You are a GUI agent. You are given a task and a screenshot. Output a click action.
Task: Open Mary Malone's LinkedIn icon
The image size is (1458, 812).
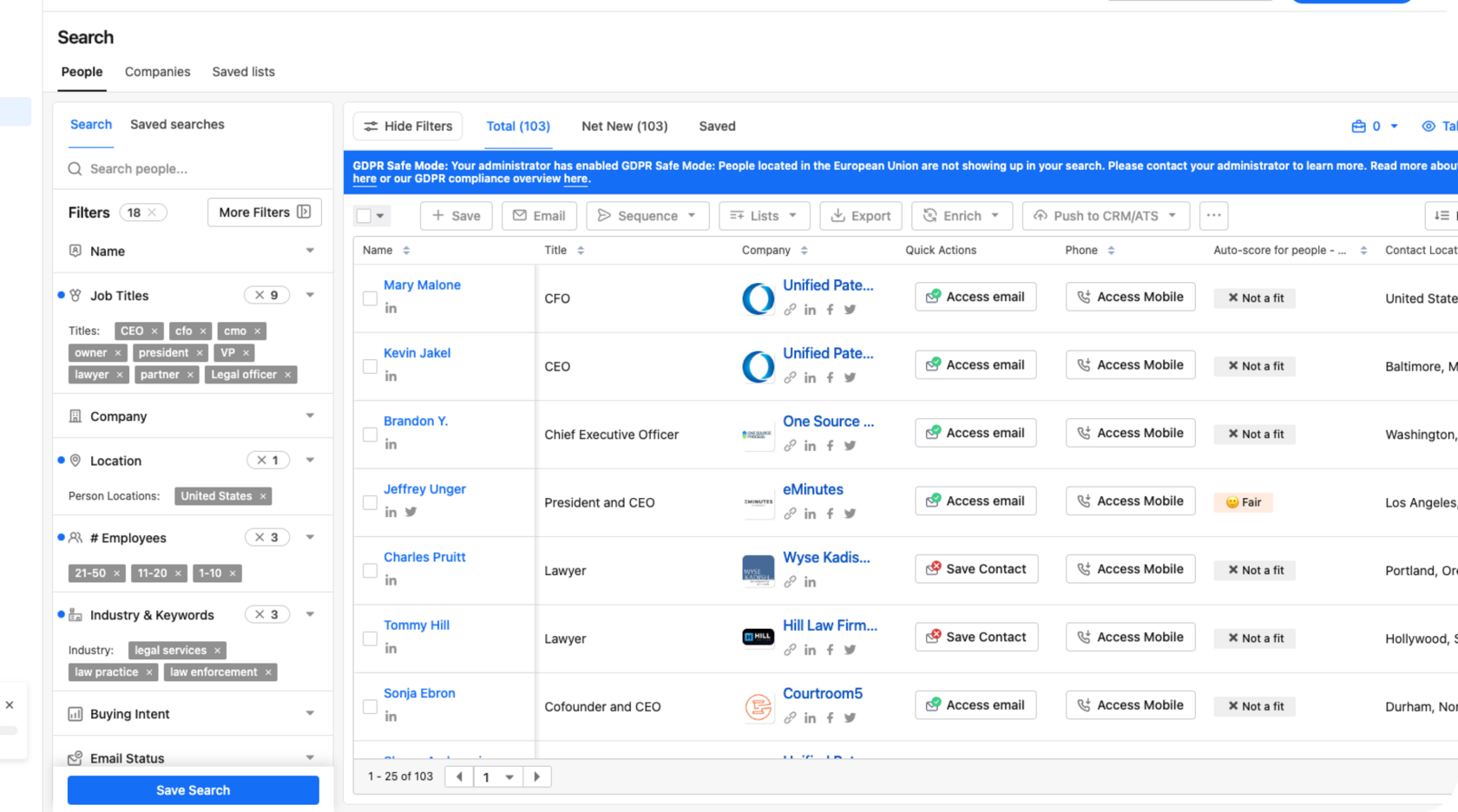pos(391,308)
